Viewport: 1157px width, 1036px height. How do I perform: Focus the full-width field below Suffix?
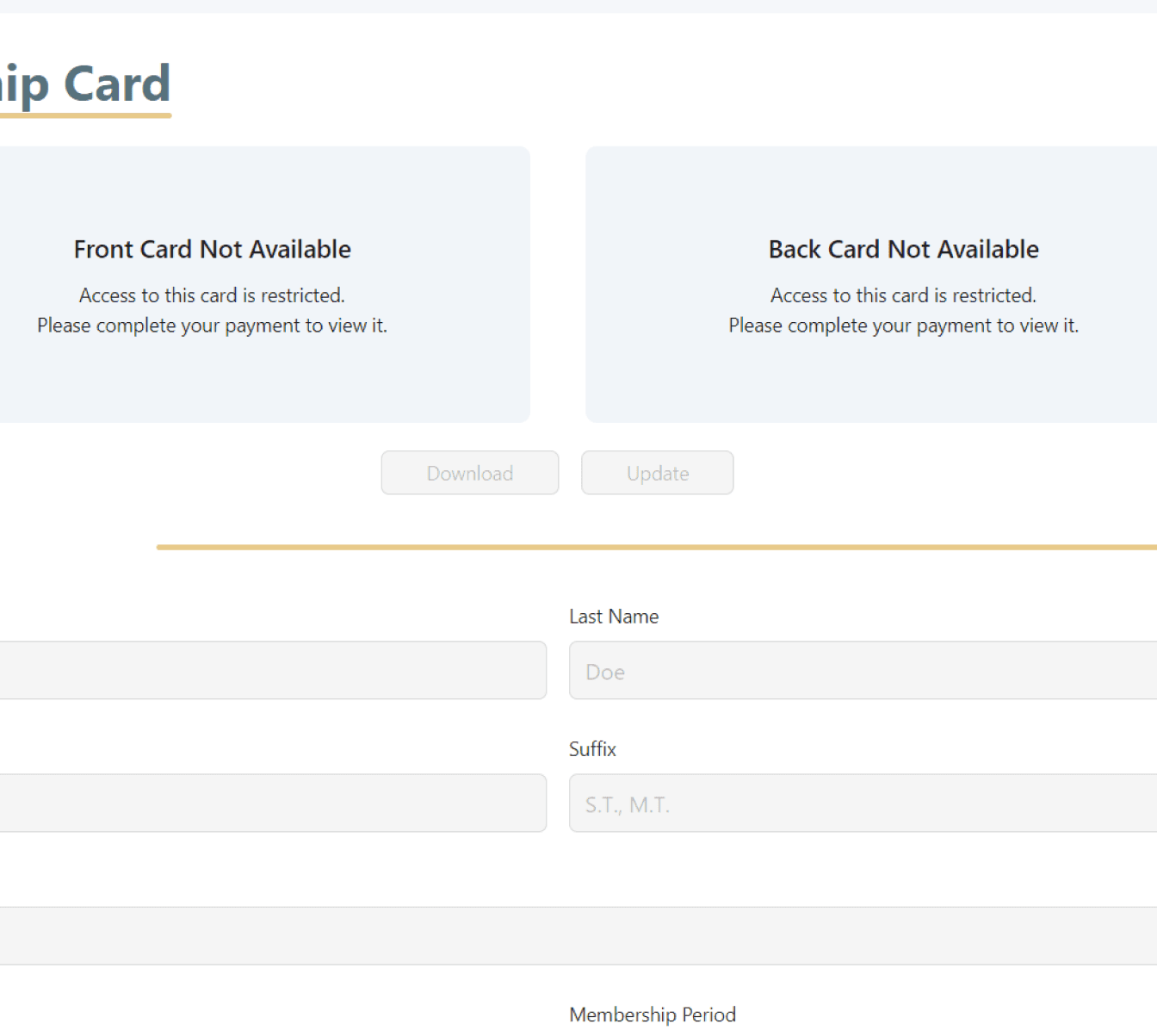pyautogui.click(x=577, y=935)
